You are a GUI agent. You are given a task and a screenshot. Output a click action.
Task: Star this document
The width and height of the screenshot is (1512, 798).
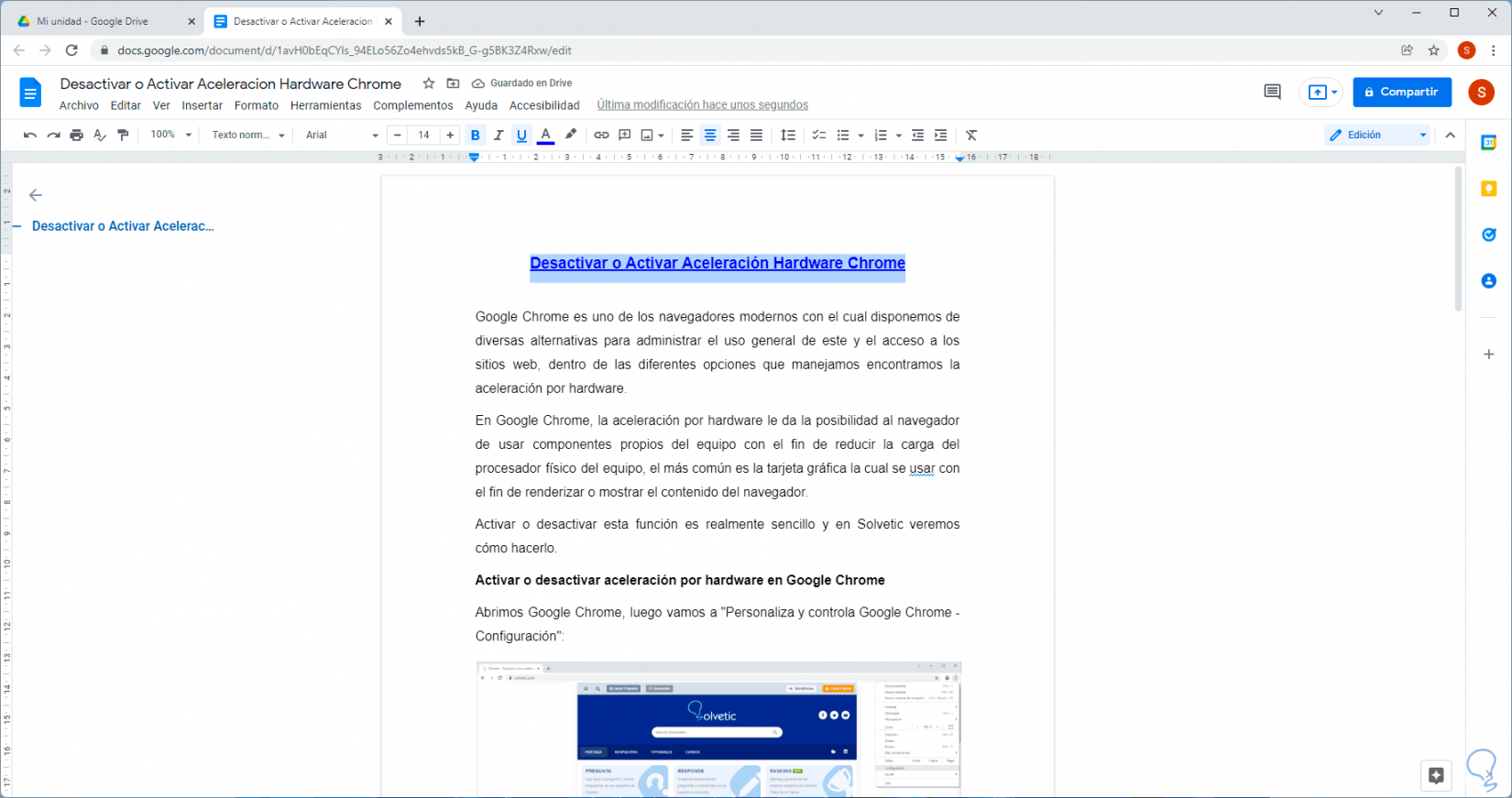coord(429,83)
